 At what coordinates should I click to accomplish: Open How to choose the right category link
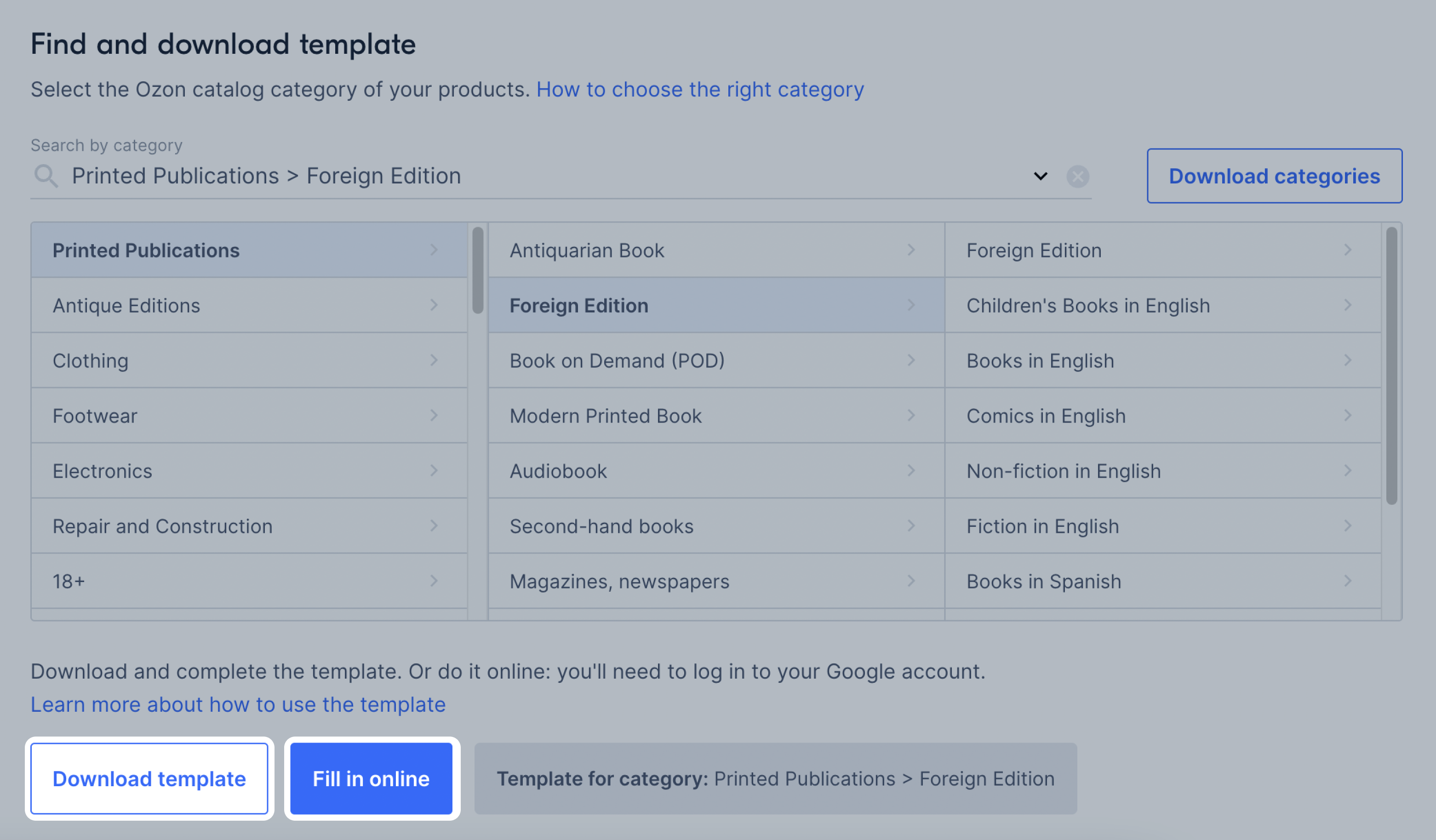click(700, 90)
